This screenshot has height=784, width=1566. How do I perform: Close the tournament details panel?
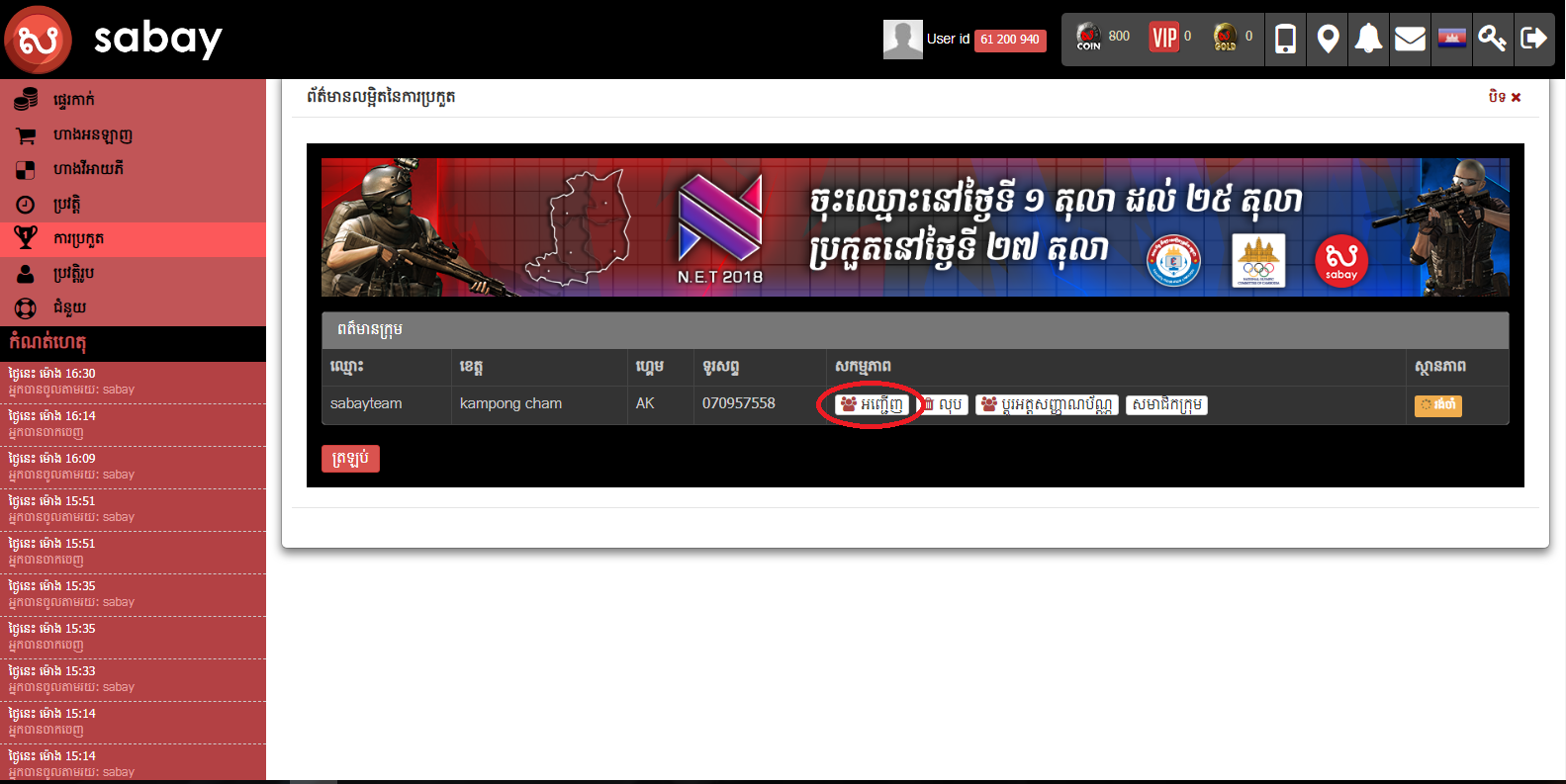pos(1504,97)
